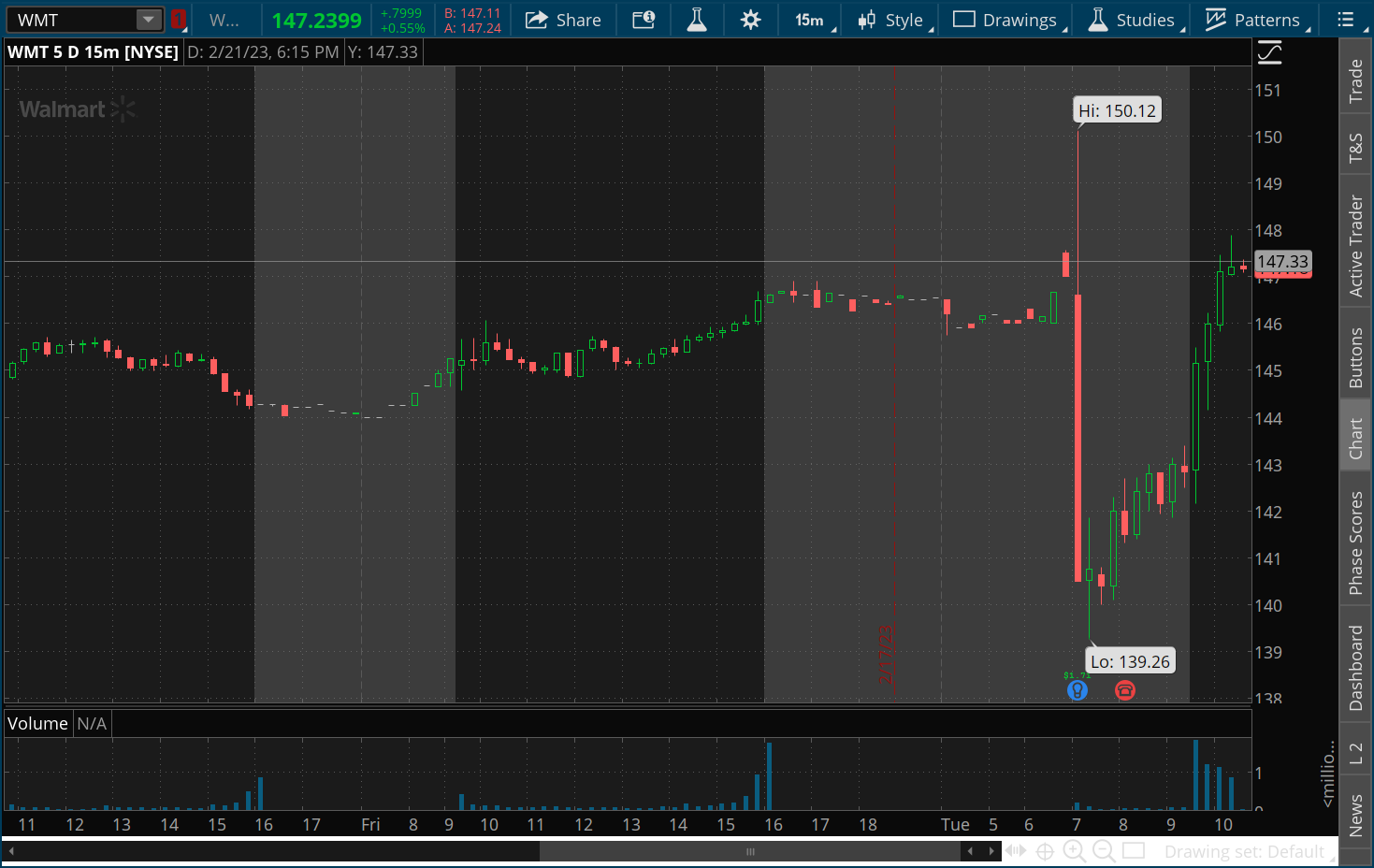
Task: Click the WMT 5 D 15m [NYSE] chart title
Action: point(93,52)
